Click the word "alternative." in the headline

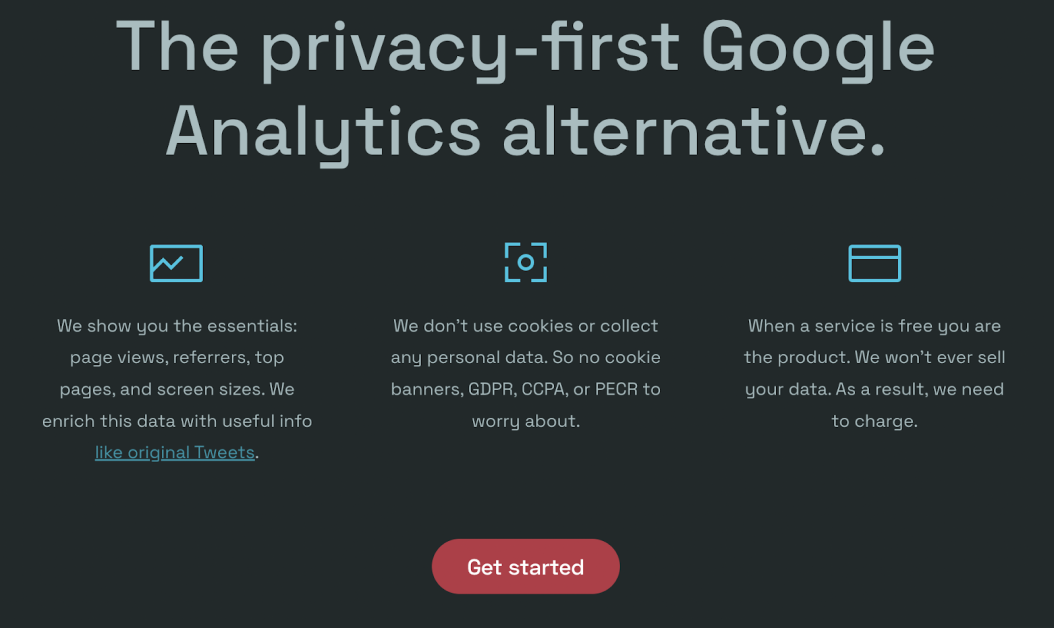coord(694,133)
